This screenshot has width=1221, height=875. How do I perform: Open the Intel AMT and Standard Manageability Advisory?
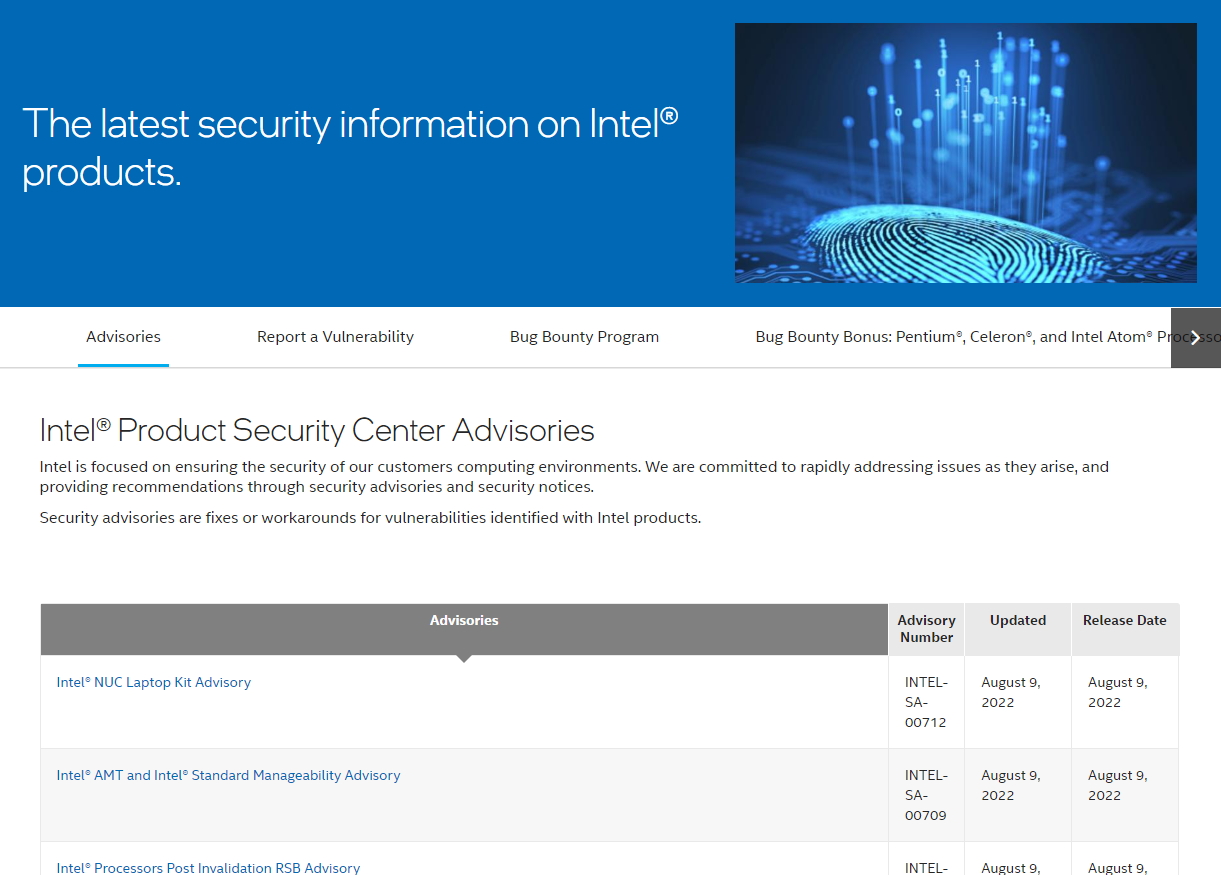click(228, 775)
